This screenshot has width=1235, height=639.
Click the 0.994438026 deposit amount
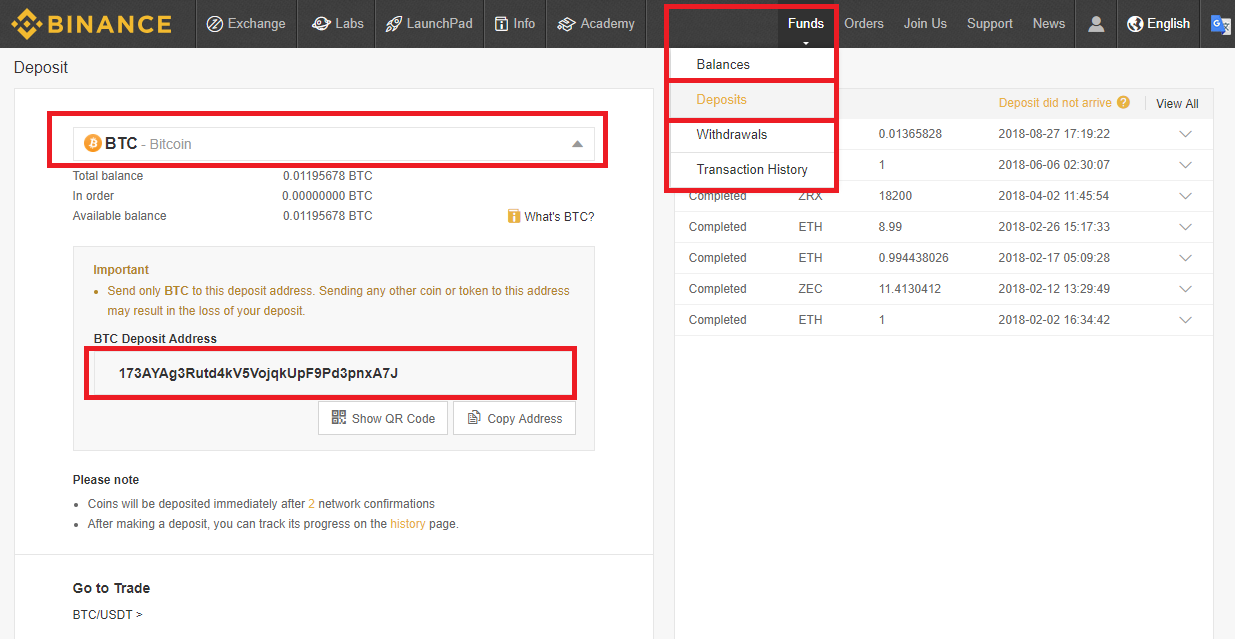(x=914, y=258)
